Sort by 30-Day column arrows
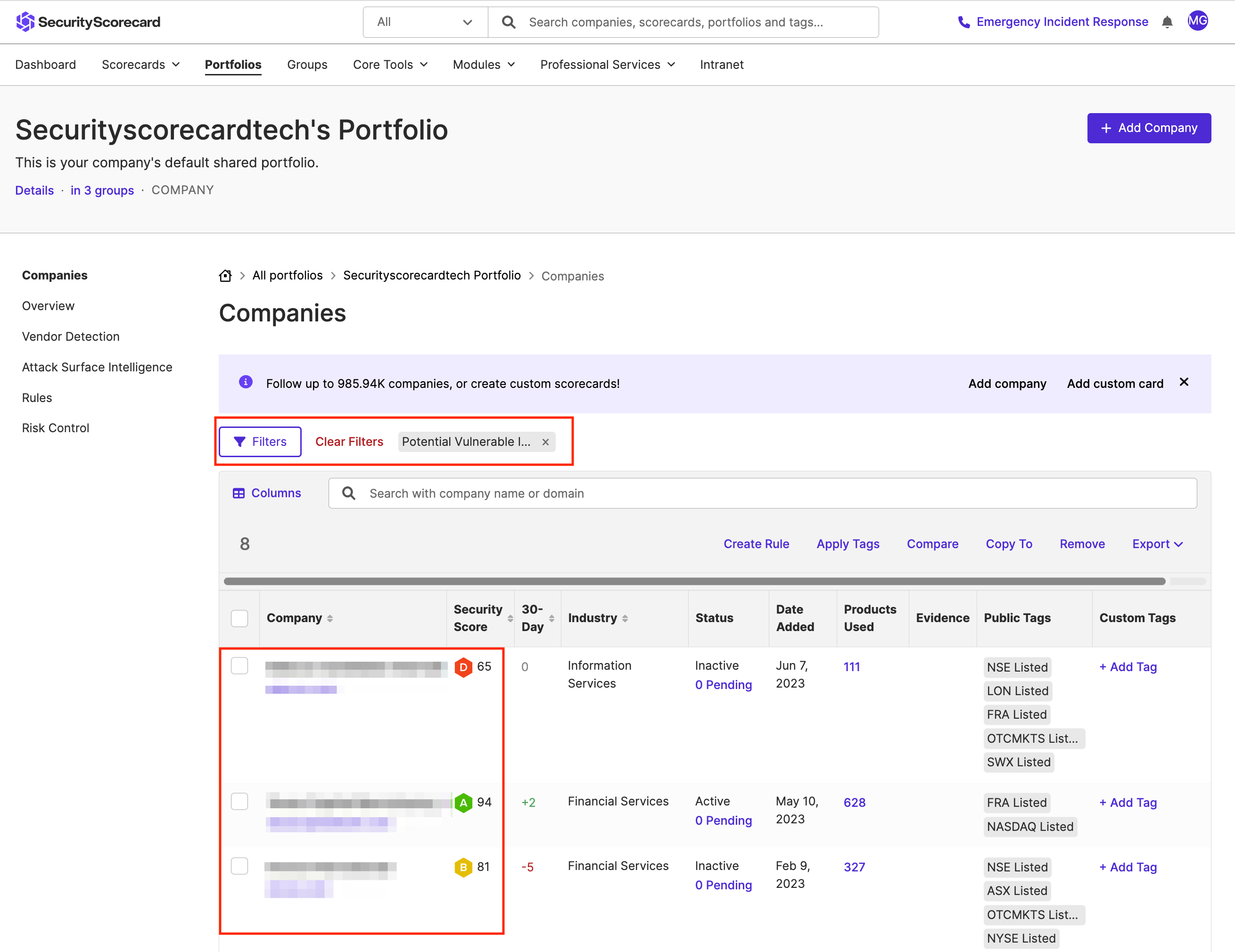The width and height of the screenshot is (1235, 952). click(x=552, y=618)
